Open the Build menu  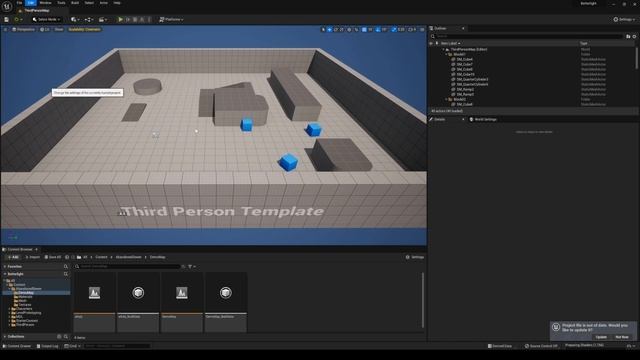(75, 3)
